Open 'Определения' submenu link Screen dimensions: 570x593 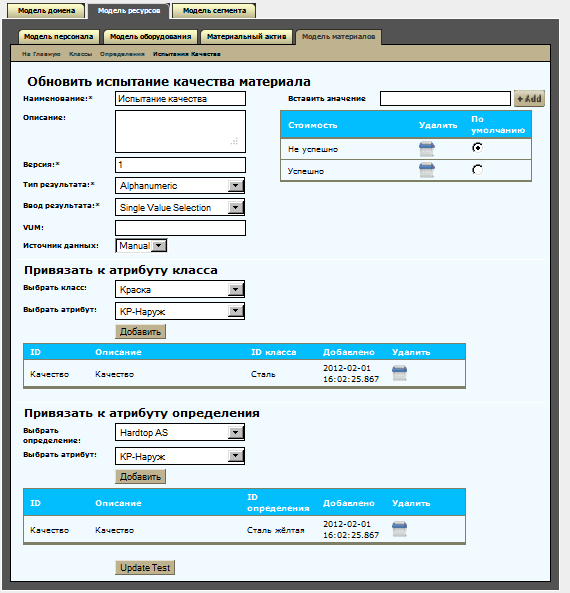coord(122,54)
